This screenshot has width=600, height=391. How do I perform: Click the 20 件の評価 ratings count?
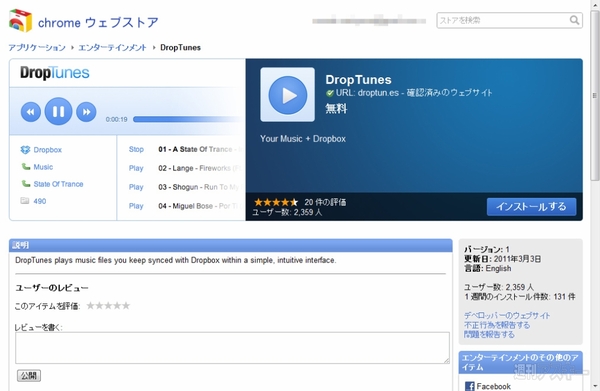coord(325,202)
